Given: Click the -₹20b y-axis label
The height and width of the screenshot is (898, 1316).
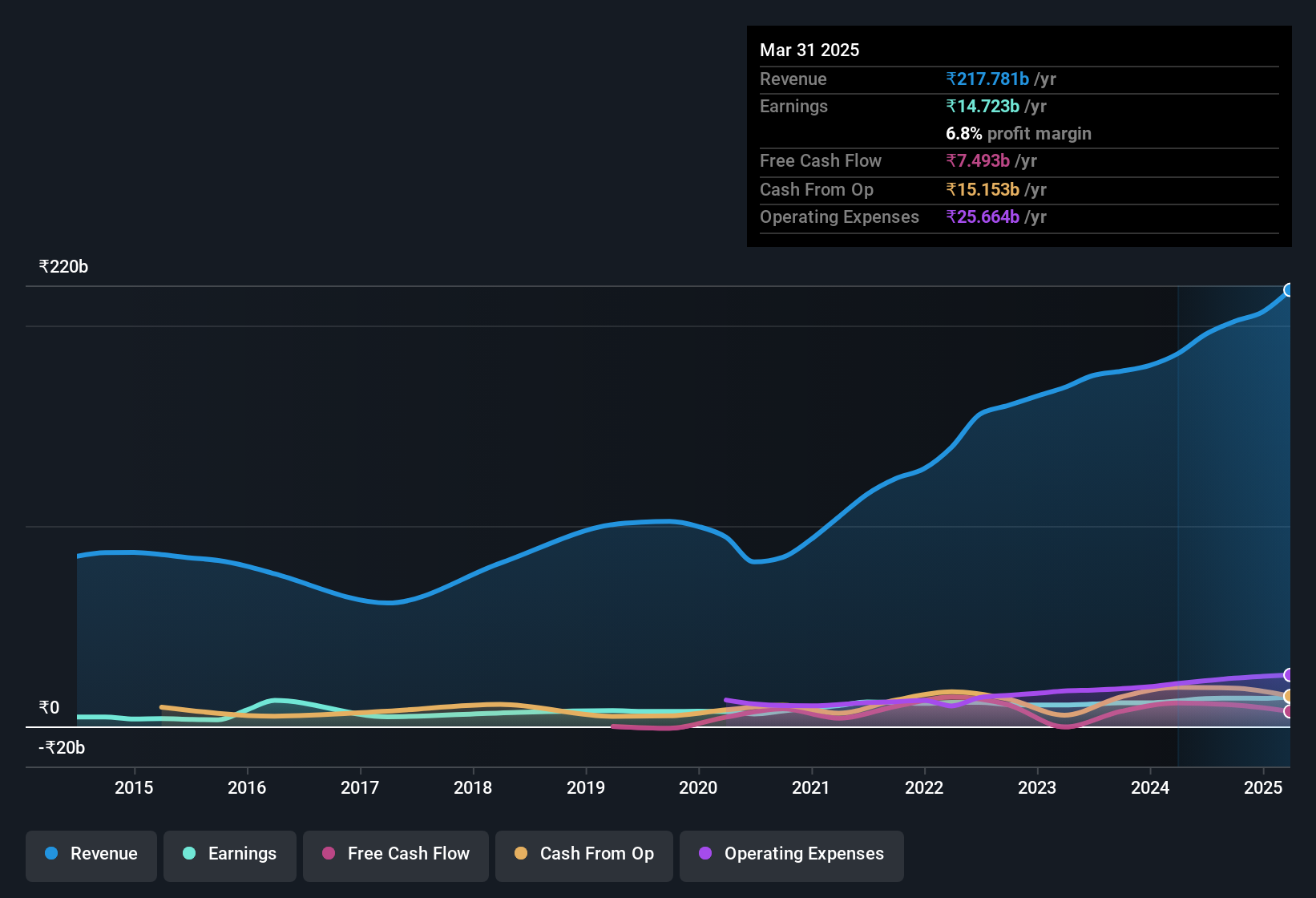Looking at the screenshot, I should 62,747.
